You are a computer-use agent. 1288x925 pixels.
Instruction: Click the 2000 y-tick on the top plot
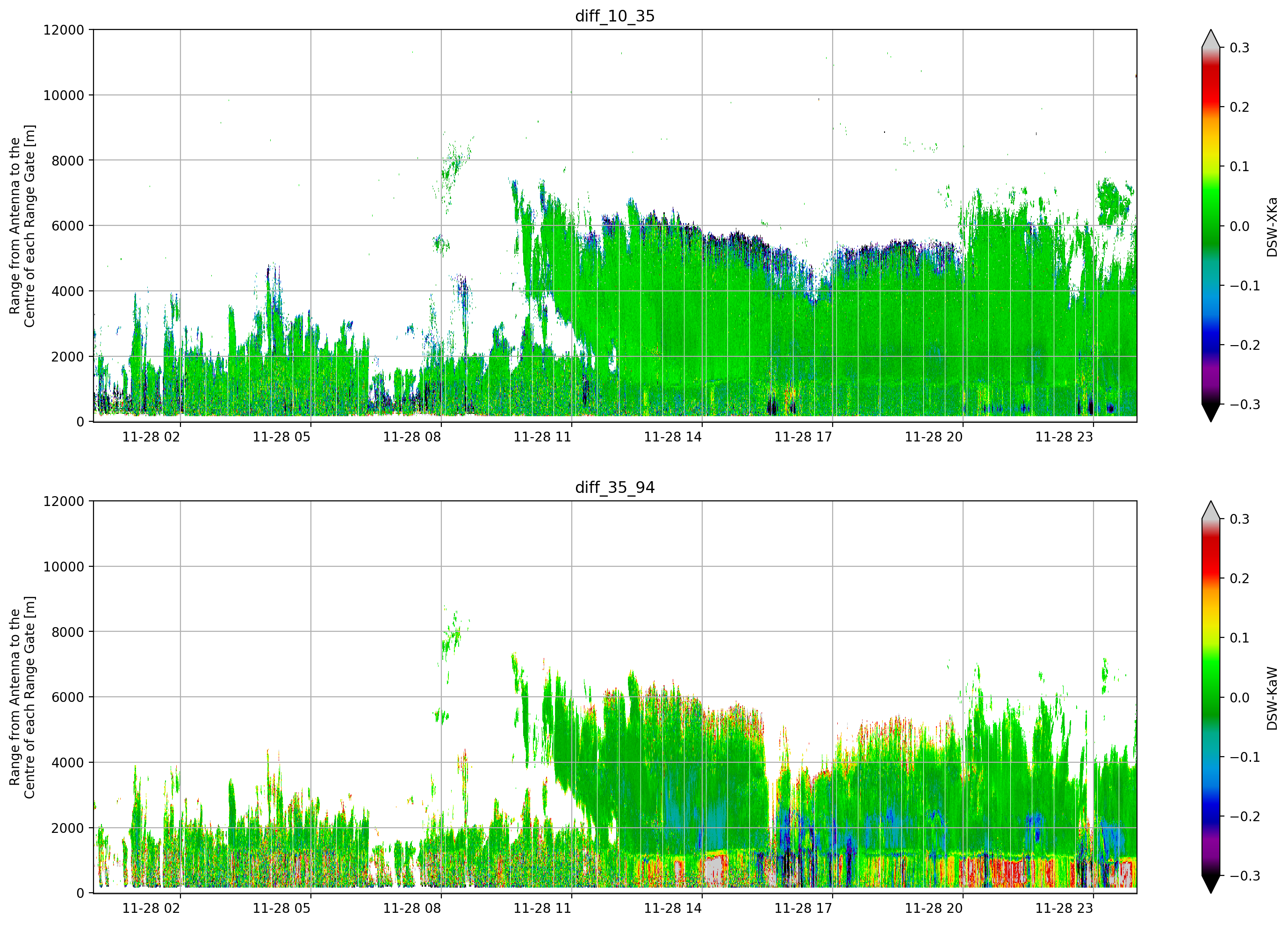pyautogui.click(x=68, y=357)
